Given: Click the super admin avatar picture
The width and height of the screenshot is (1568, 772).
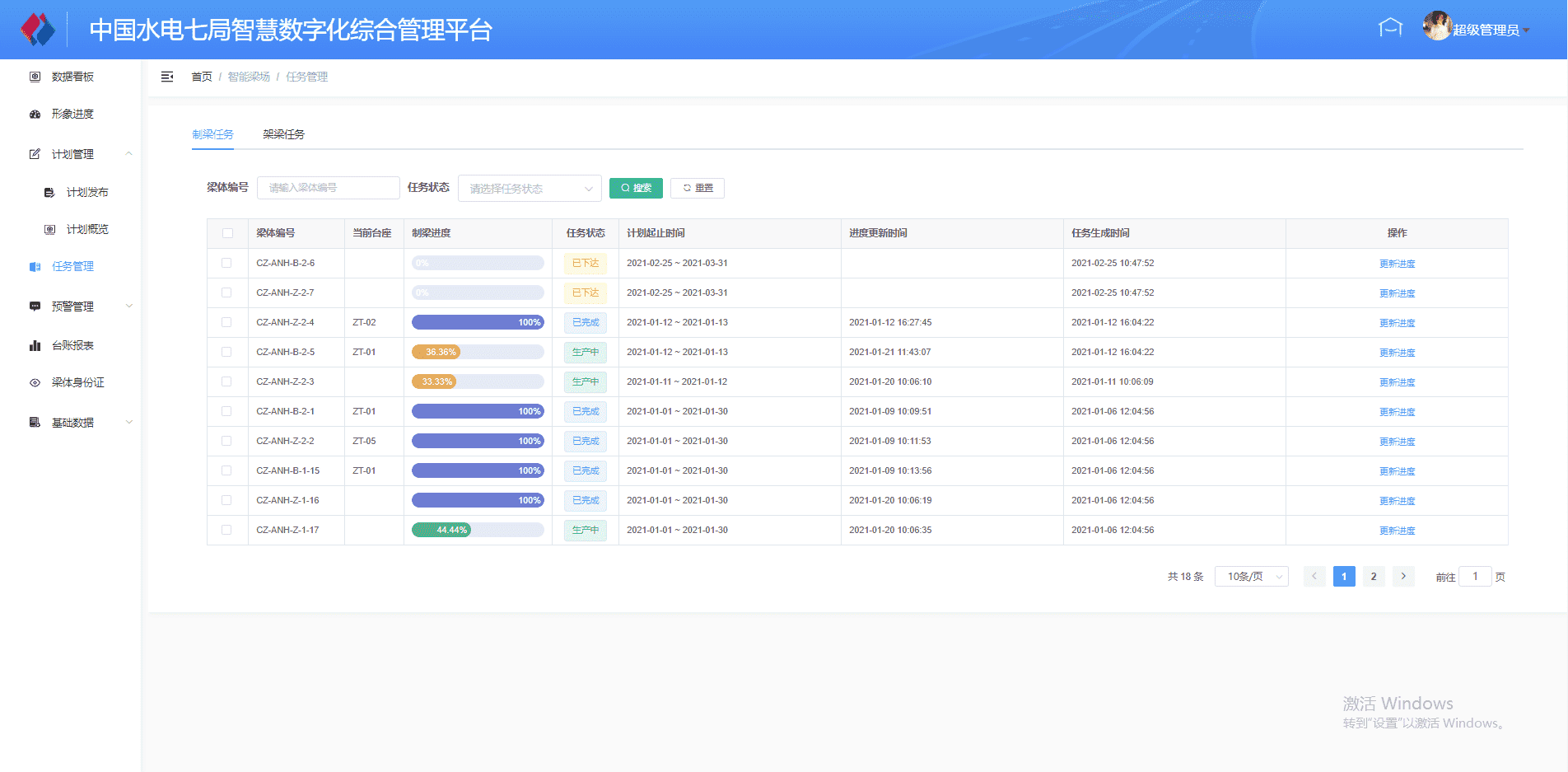Looking at the screenshot, I should pyautogui.click(x=1436, y=26).
